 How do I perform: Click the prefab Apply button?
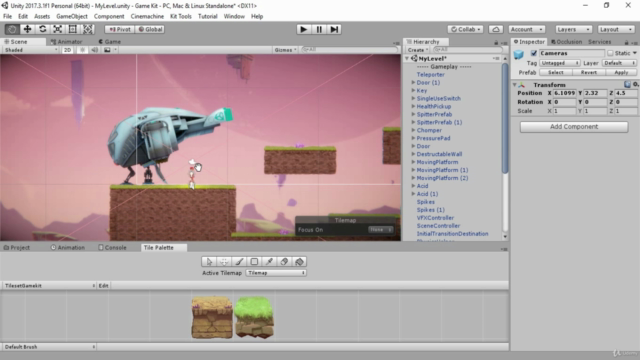pos(621,72)
